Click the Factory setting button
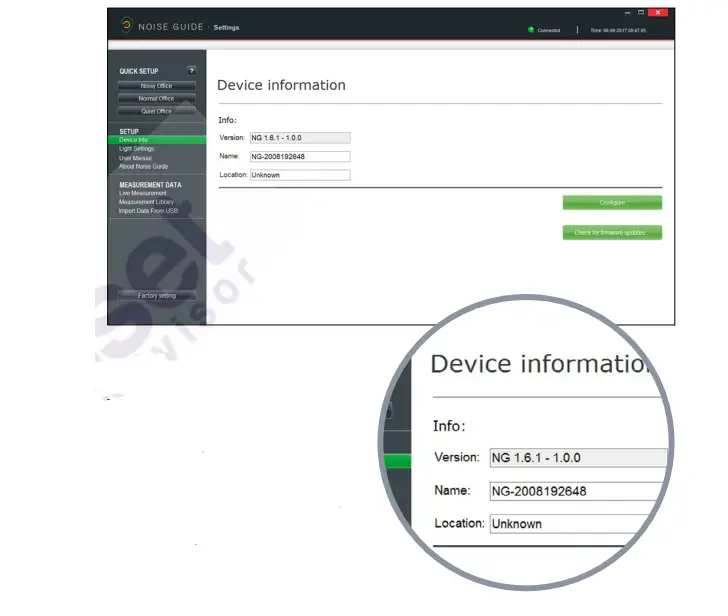Viewport: 728px width, 616px height. 157,295
